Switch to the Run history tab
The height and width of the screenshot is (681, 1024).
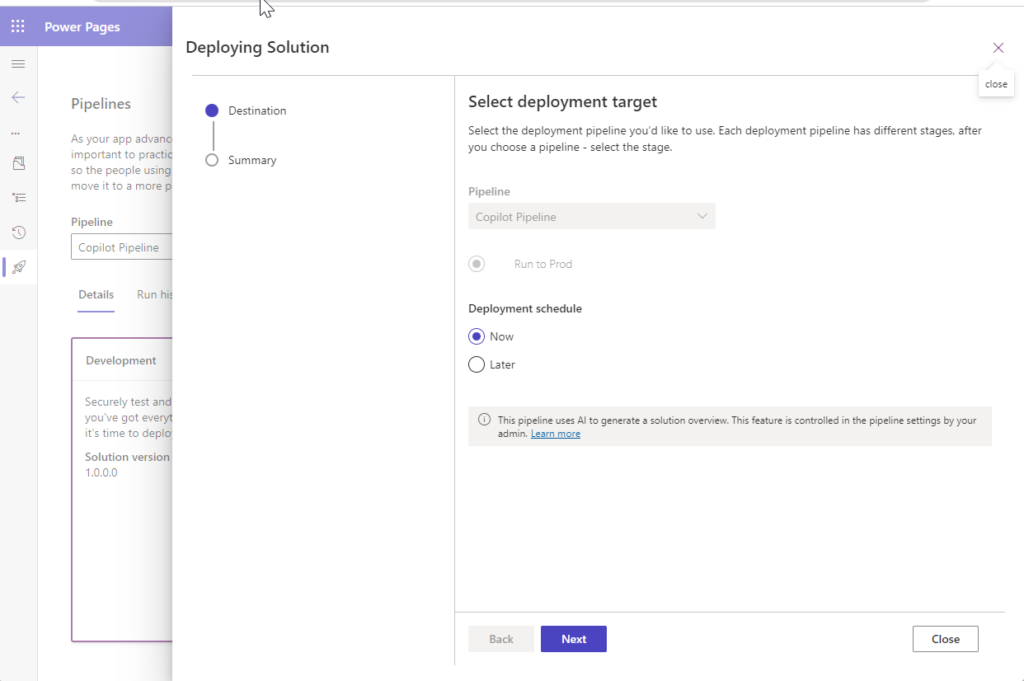[x=154, y=294]
